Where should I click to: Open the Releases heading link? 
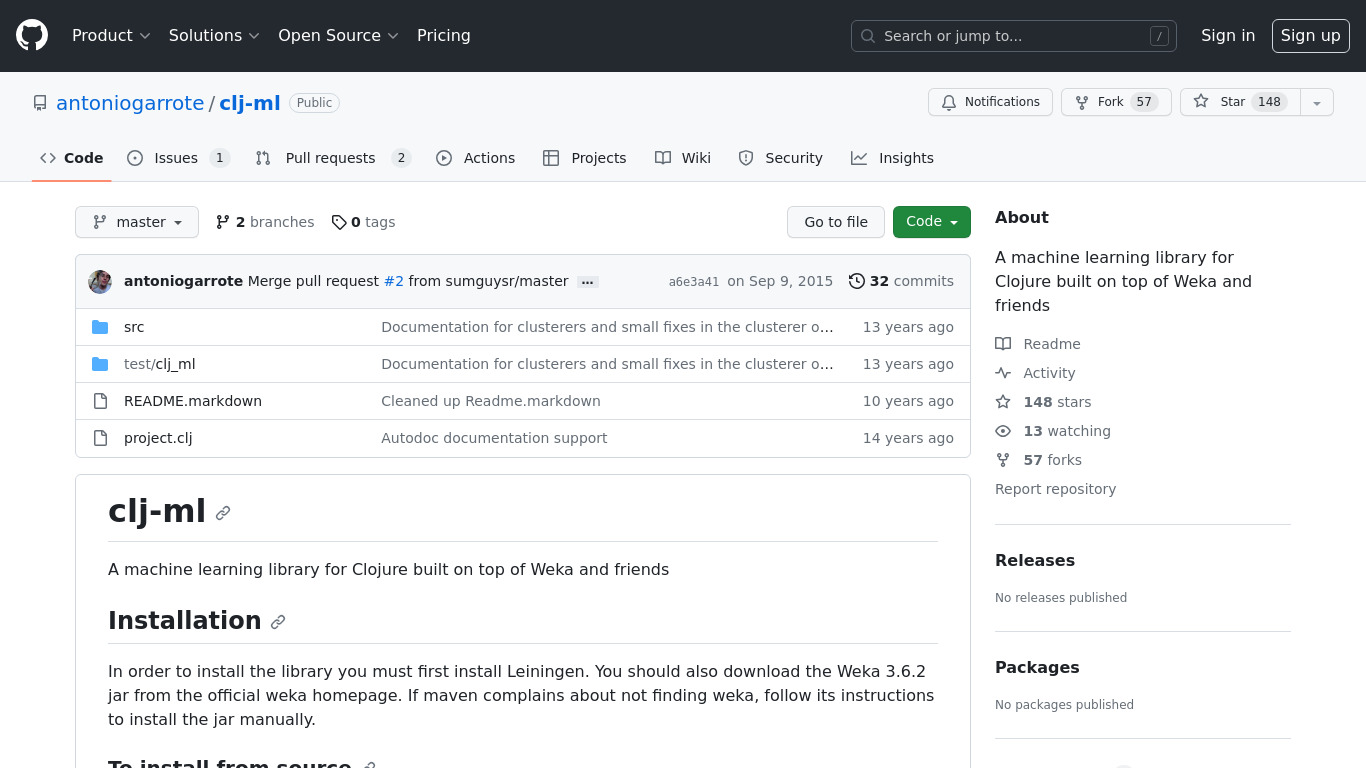1035,560
